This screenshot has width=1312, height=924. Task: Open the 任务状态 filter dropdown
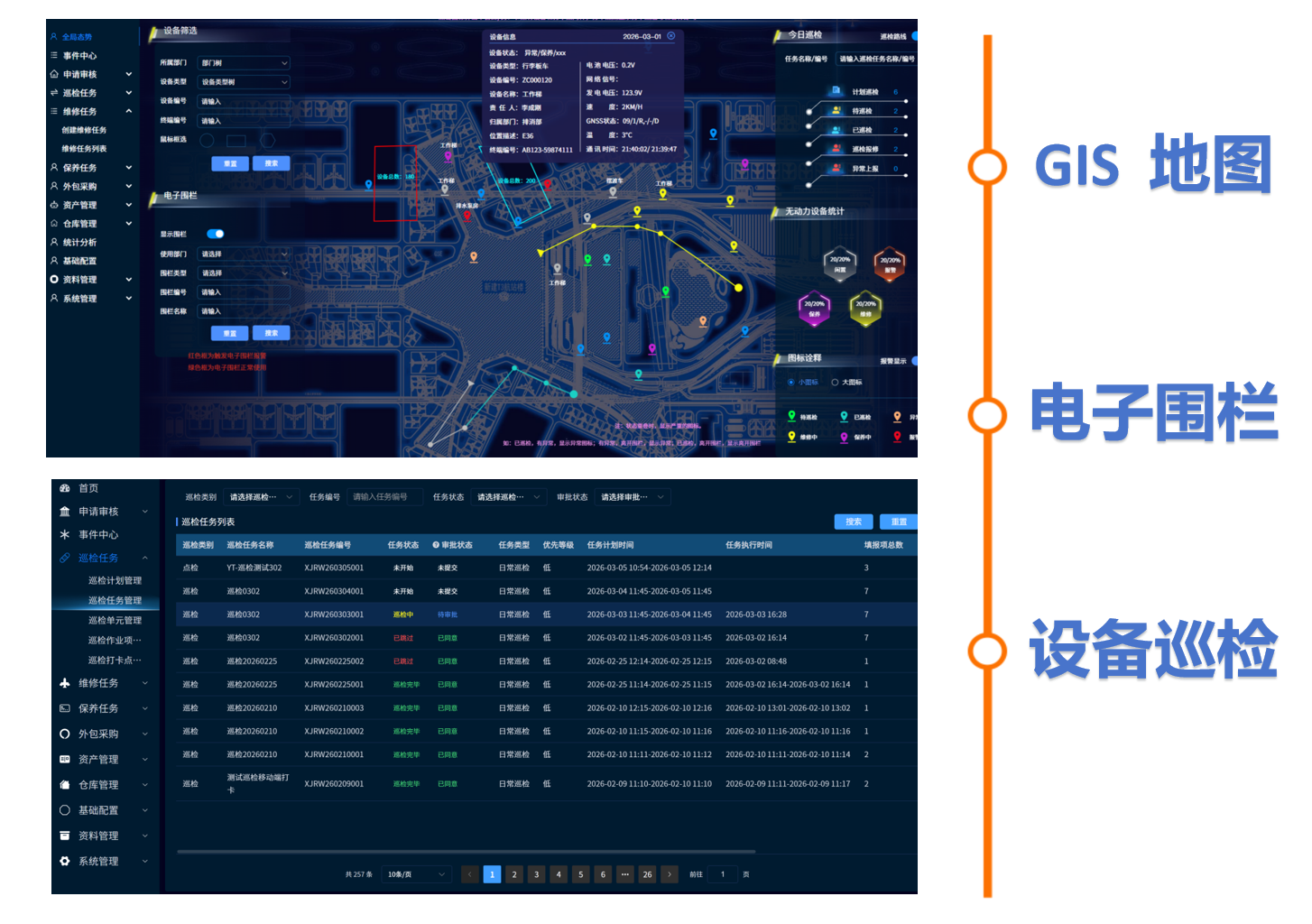[x=509, y=497]
